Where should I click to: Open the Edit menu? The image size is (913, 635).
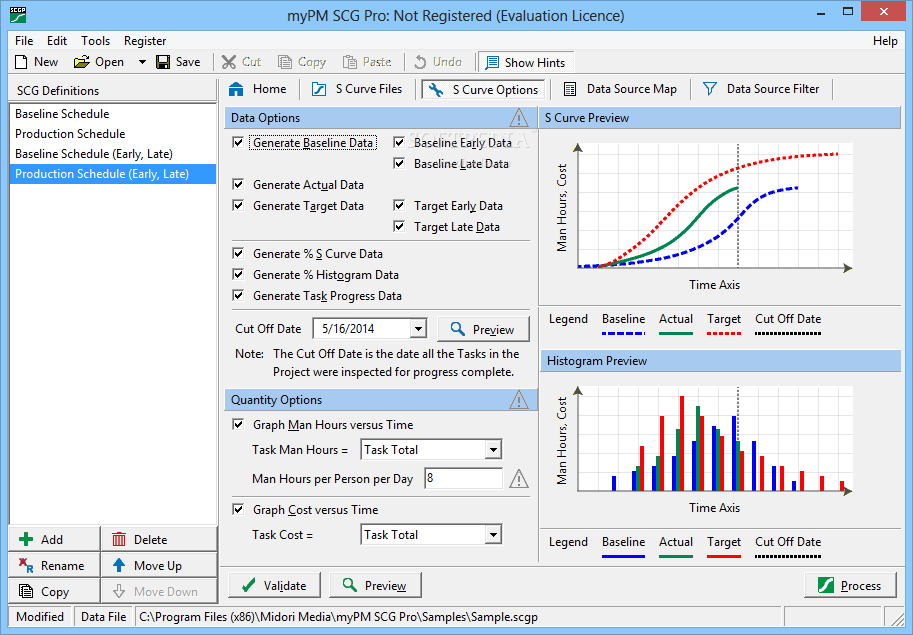coord(57,41)
